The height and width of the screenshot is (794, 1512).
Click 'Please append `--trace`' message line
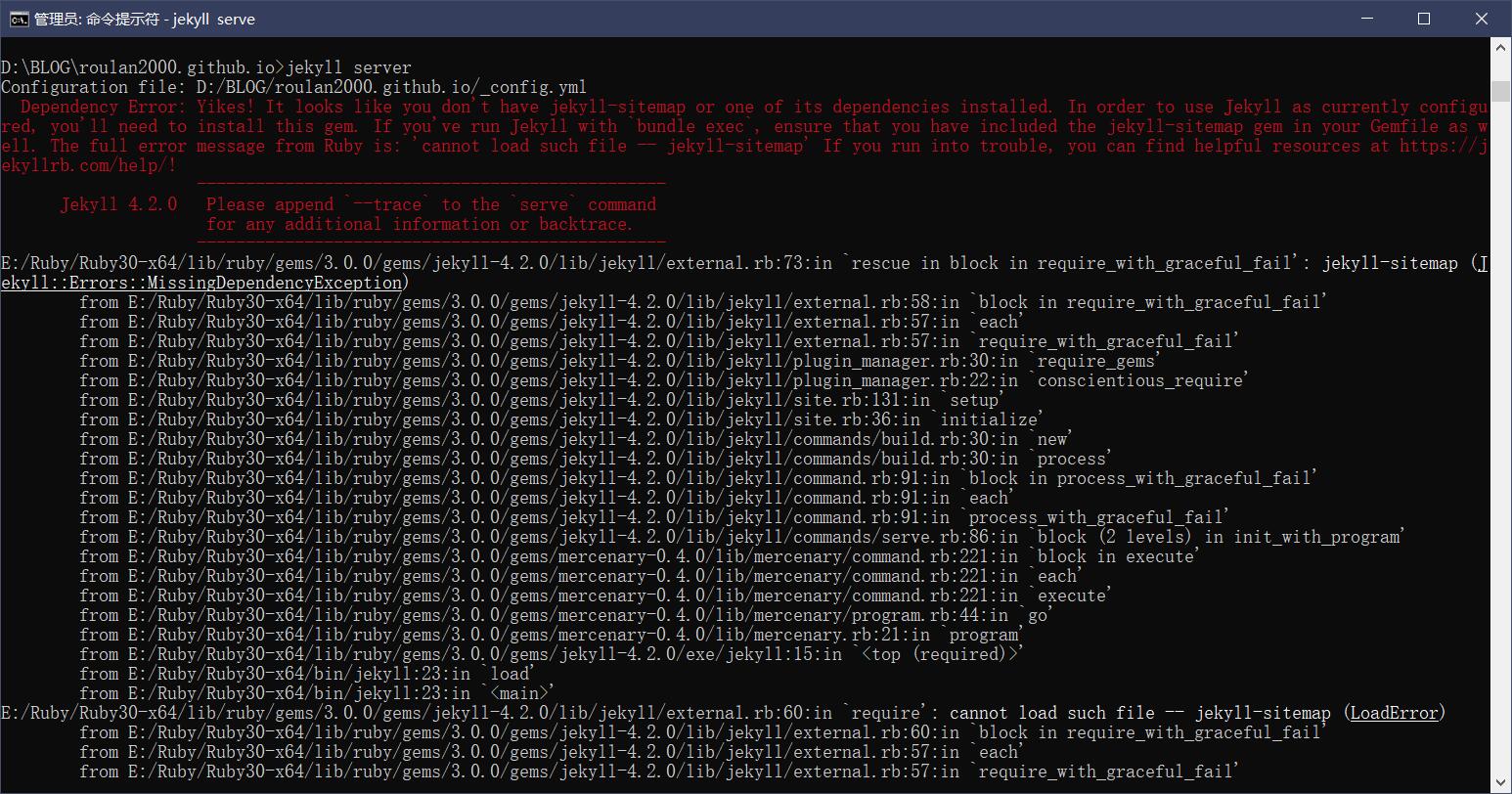[x=431, y=204]
